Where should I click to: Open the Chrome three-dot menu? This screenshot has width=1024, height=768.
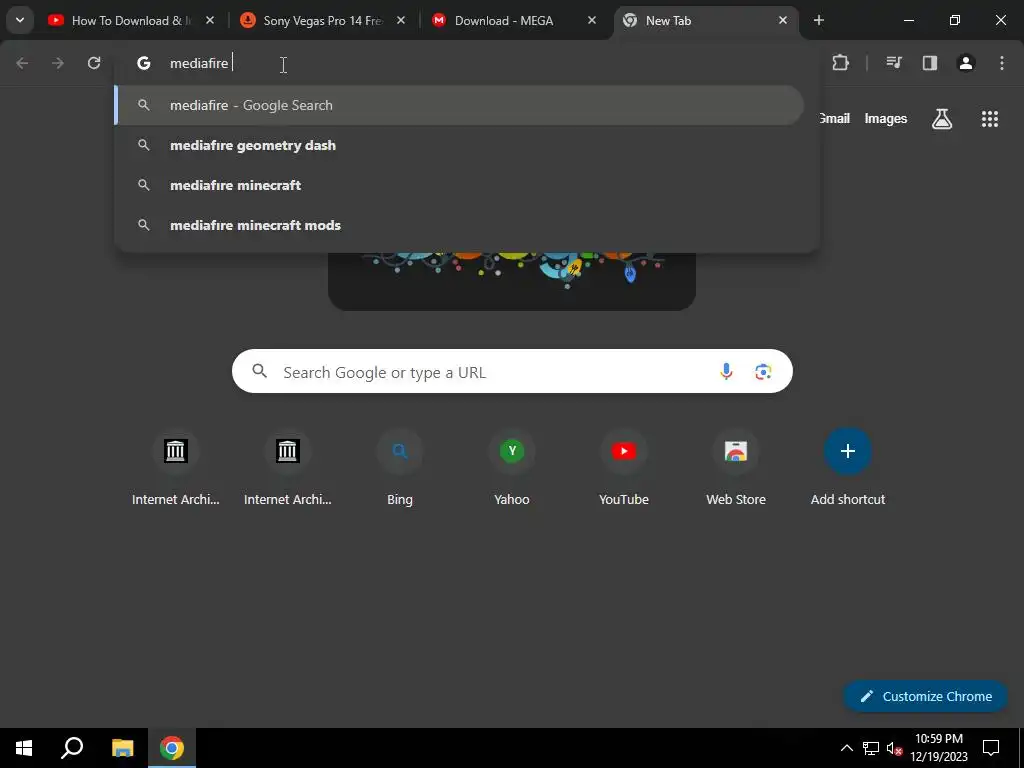point(1002,63)
